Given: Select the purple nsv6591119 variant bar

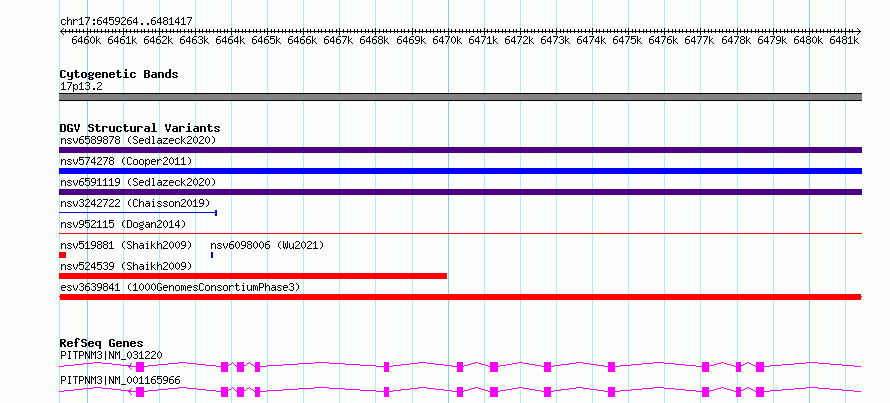Looking at the screenshot, I should pos(460,192).
